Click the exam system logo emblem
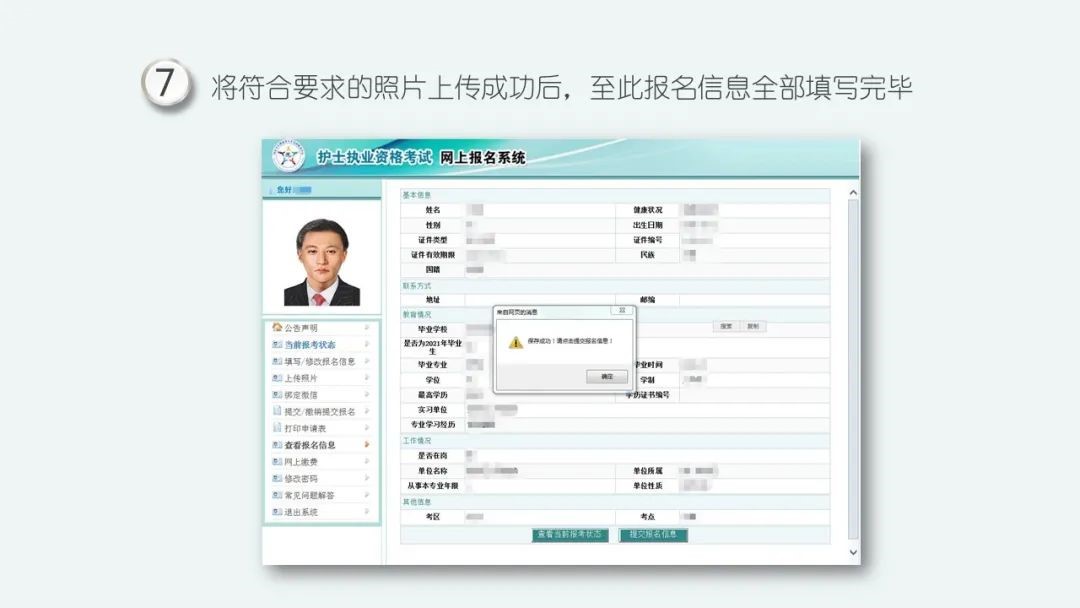The image size is (1080, 608). tap(290, 158)
